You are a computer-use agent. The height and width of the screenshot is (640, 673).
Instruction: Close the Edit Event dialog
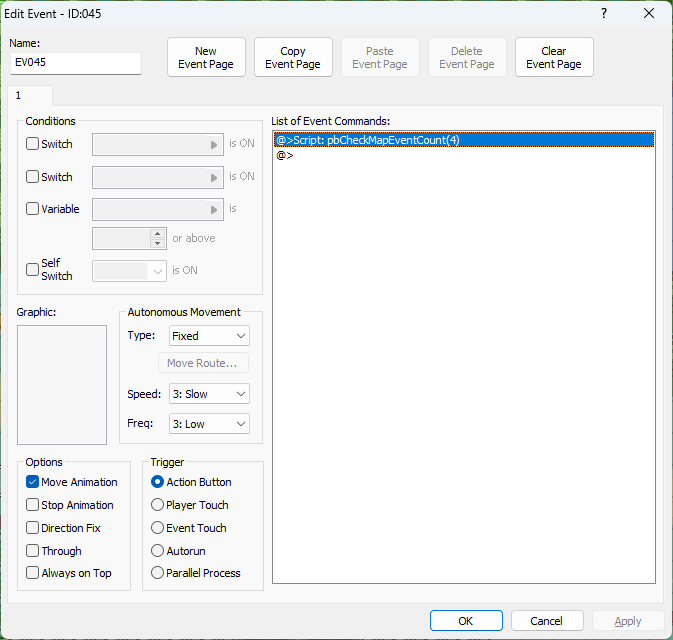[649, 14]
